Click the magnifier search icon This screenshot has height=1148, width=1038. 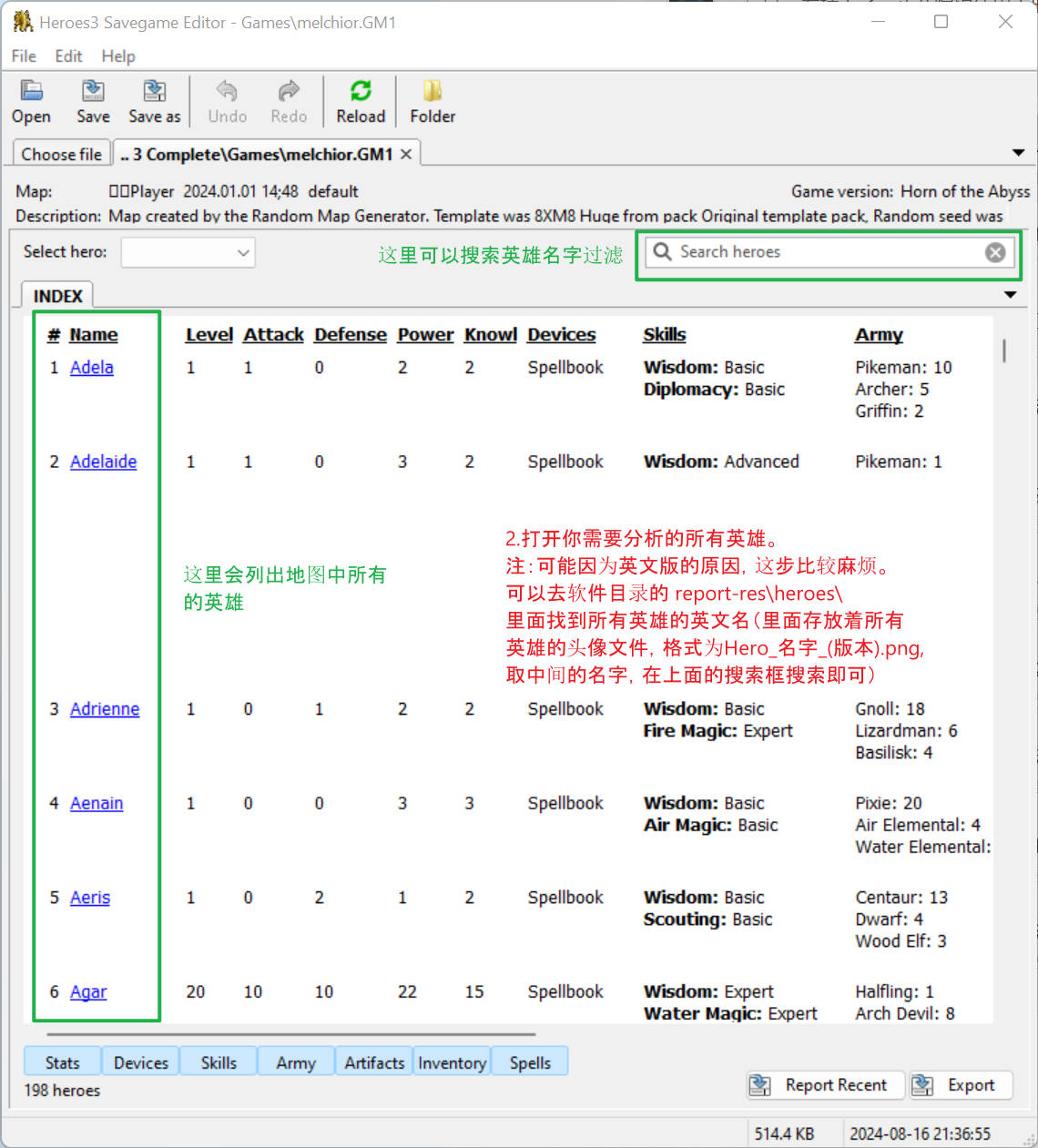pyautogui.click(x=663, y=251)
